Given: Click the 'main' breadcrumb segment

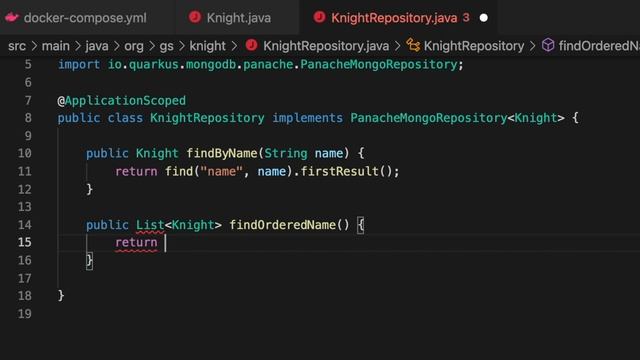Looking at the screenshot, I should pos(56,46).
